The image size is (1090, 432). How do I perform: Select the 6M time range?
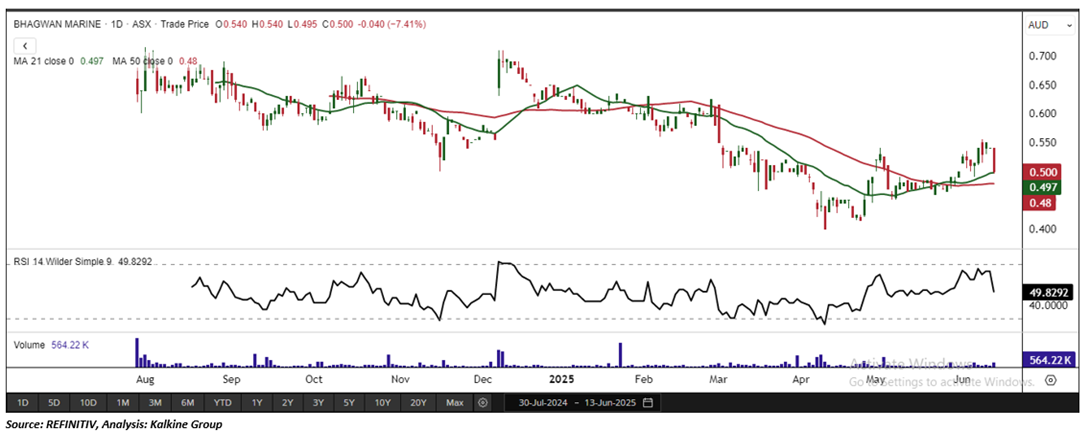tap(187, 403)
